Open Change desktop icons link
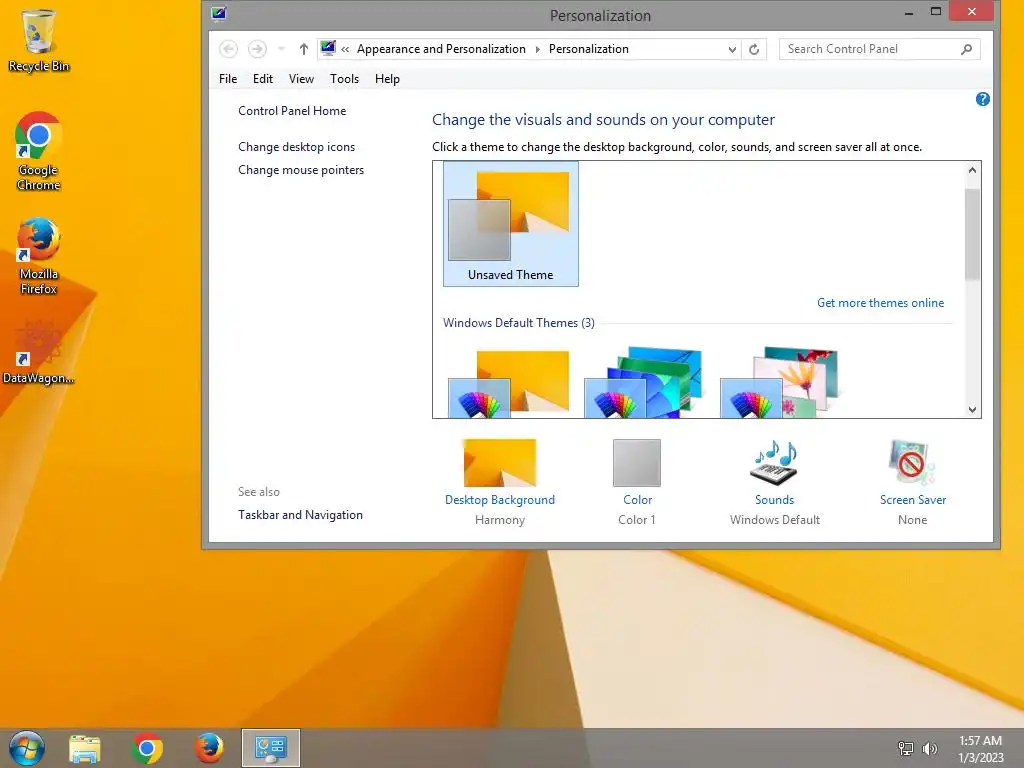The width and height of the screenshot is (1024, 768). 296,147
